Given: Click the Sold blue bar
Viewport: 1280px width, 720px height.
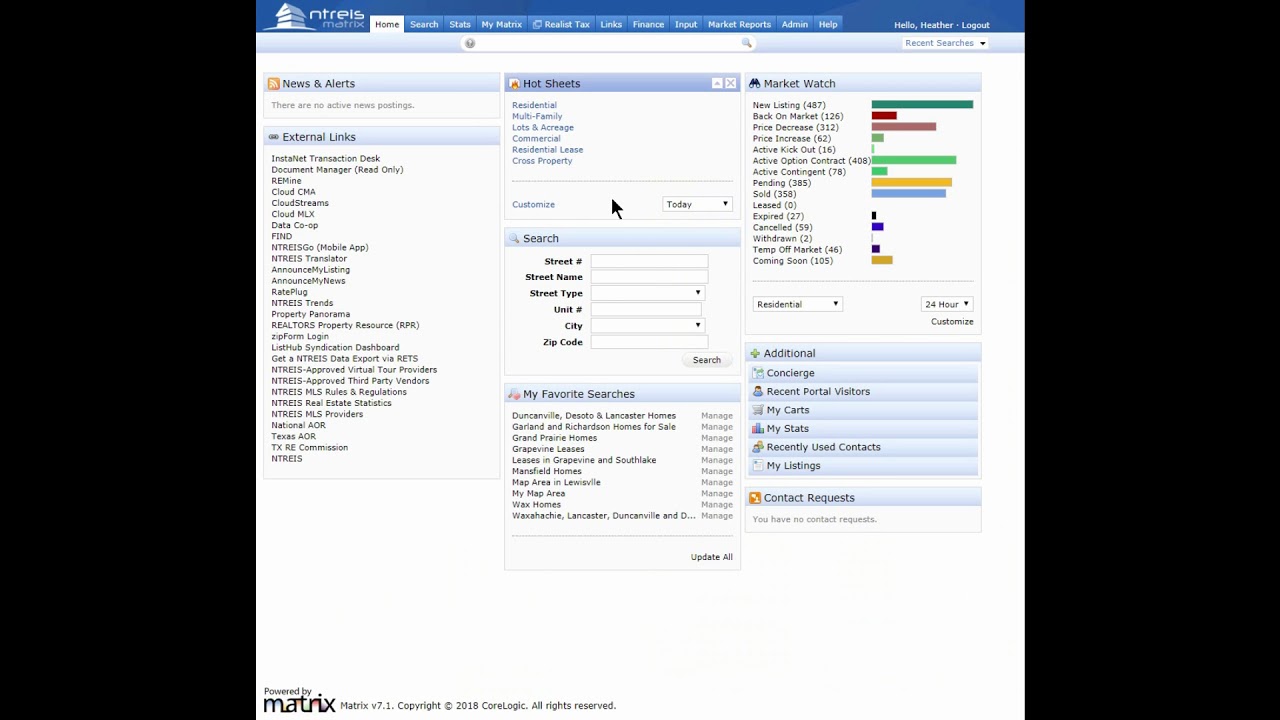Looking at the screenshot, I should [x=908, y=194].
